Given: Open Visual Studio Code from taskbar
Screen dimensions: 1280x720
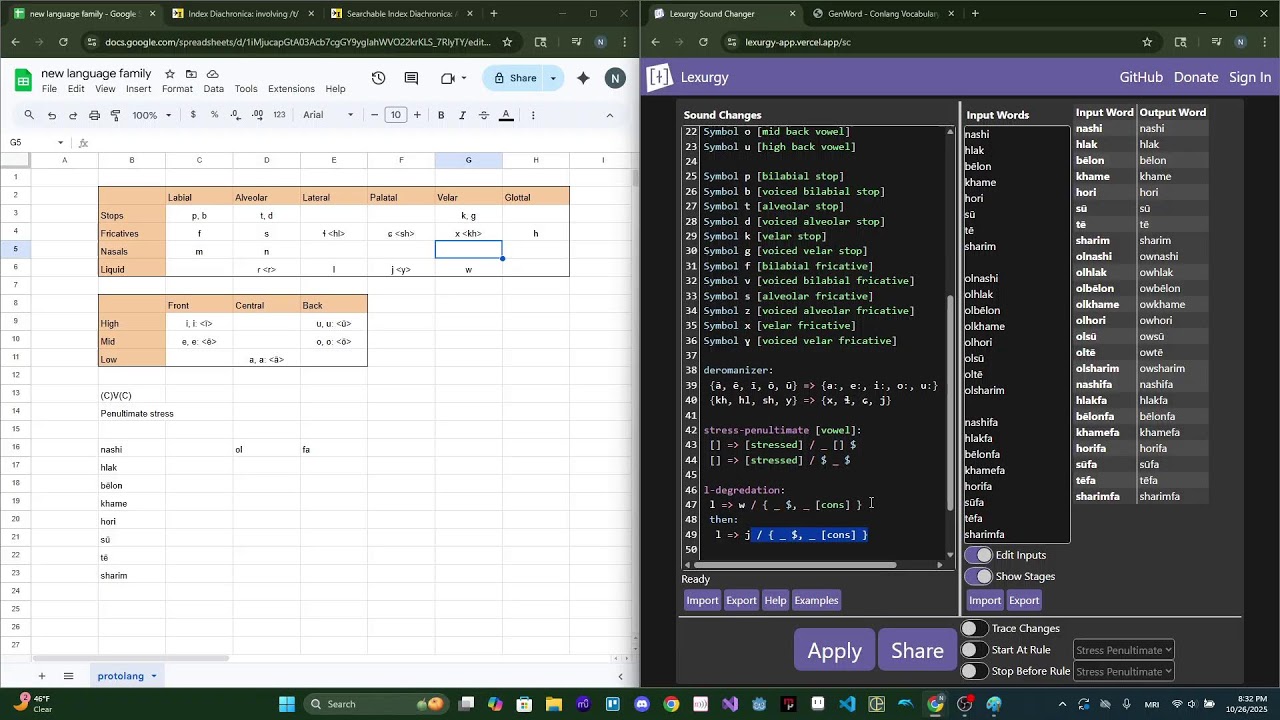Looking at the screenshot, I should click(x=847, y=704).
